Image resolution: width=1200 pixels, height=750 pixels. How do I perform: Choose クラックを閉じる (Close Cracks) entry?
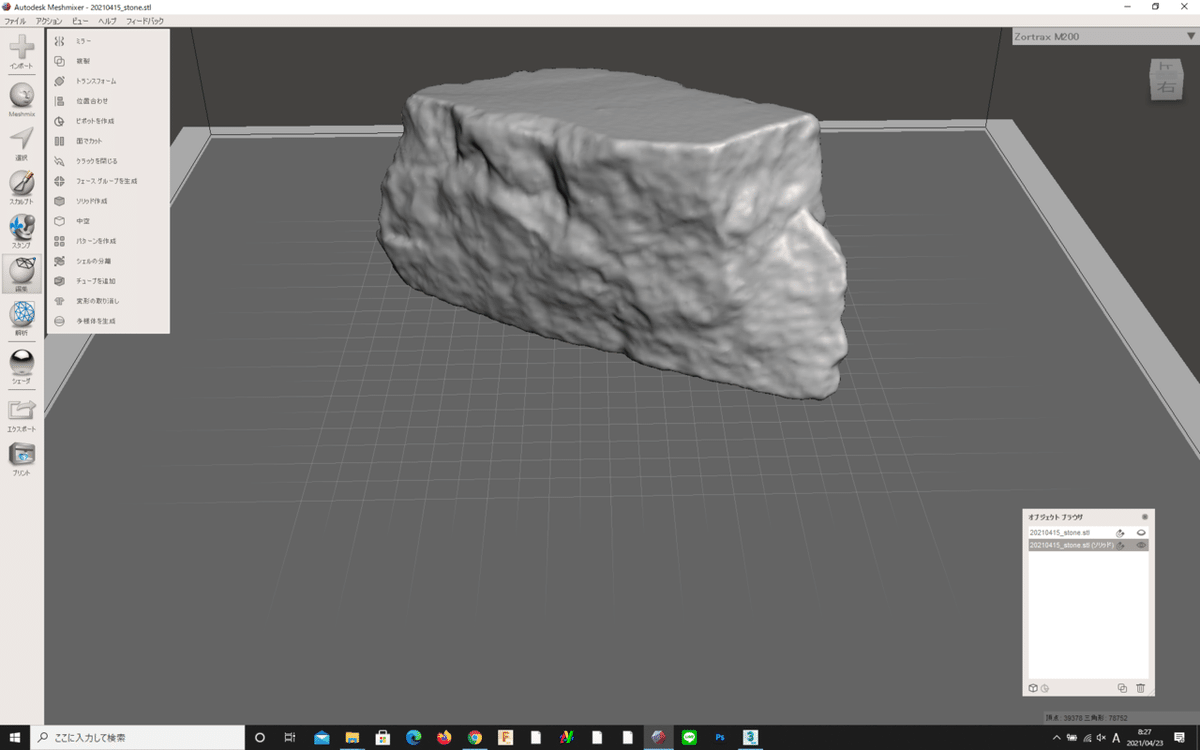(x=107, y=161)
